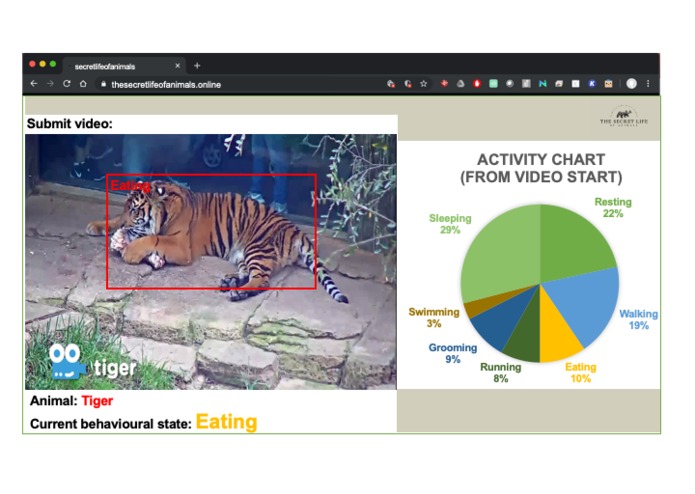The height and width of the screenshot is (494, 695).
Task: Click the Submit video: heading
Action: point(70,124)
